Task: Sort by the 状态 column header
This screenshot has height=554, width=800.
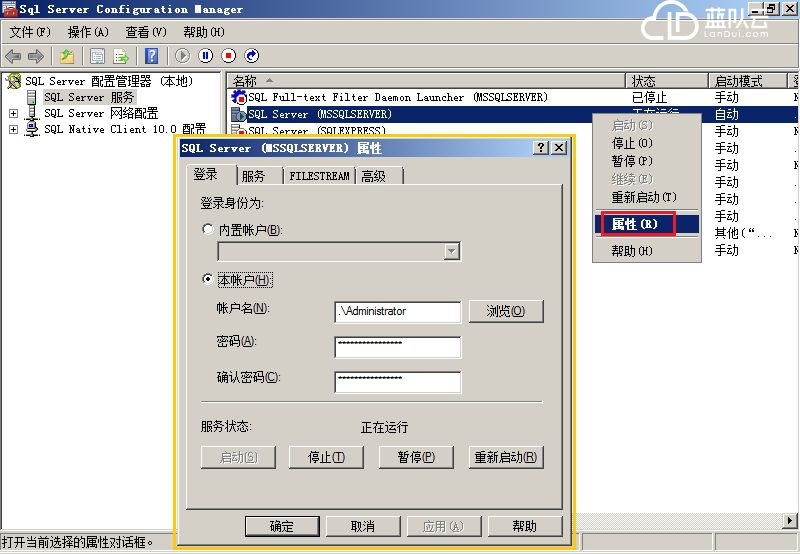Action: pyautogui.click(x=667, y=81)
